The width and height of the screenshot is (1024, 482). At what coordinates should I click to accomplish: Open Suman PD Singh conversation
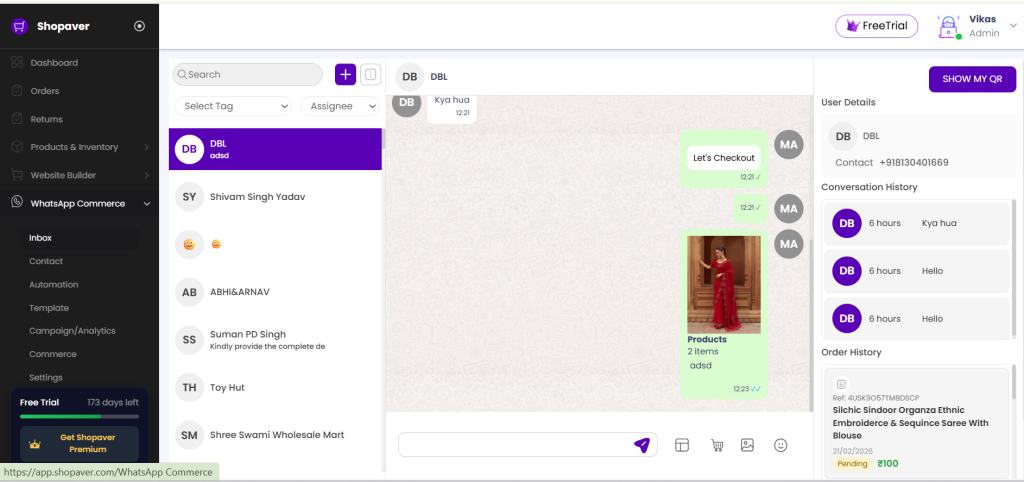click(x=275, y=340)
